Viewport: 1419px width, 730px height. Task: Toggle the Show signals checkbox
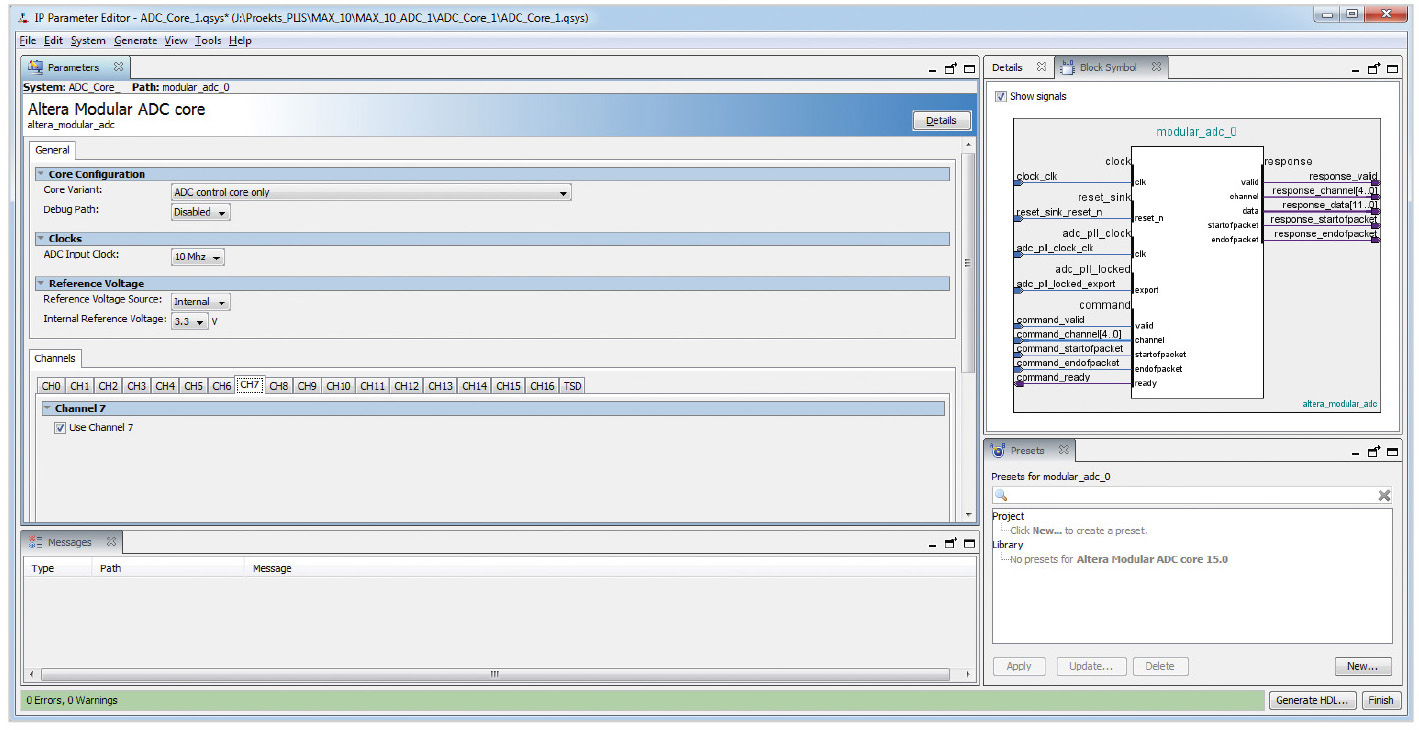click(1001, 97)
